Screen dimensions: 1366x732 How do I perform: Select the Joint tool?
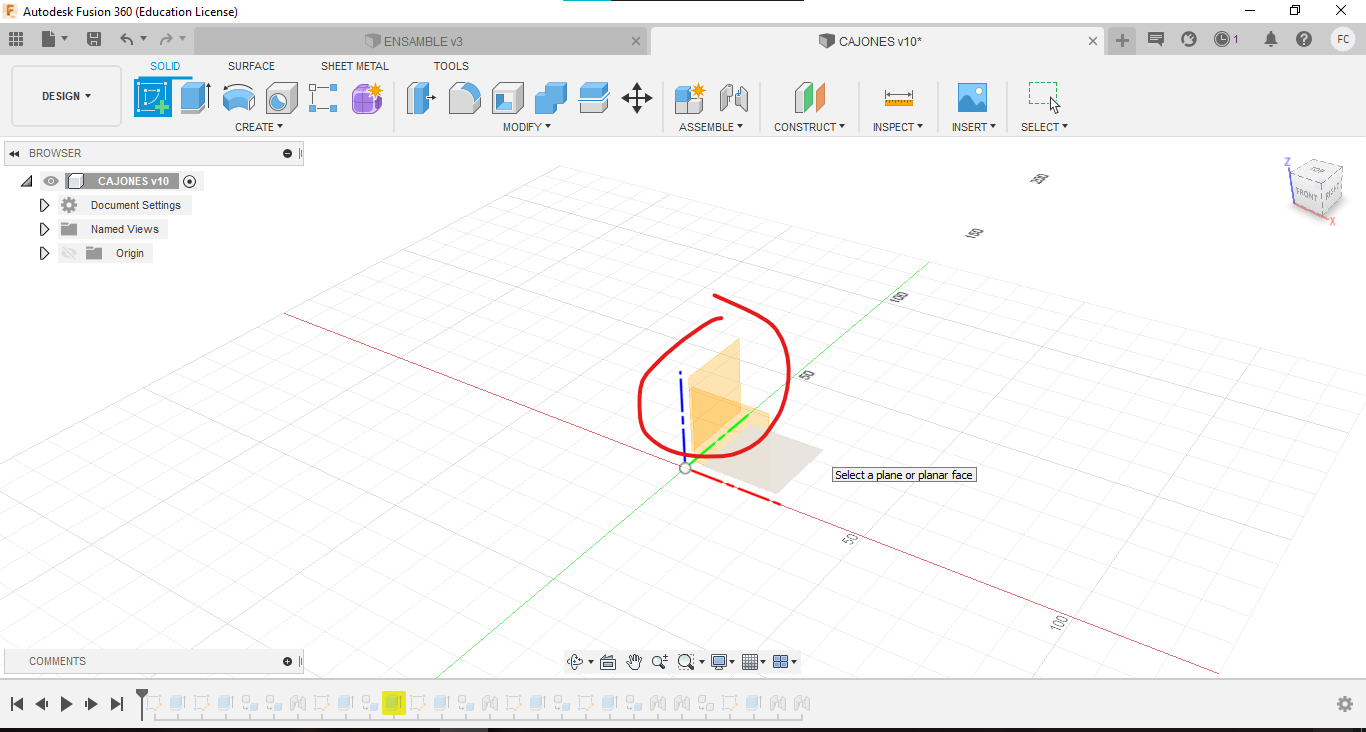point(734,98)
